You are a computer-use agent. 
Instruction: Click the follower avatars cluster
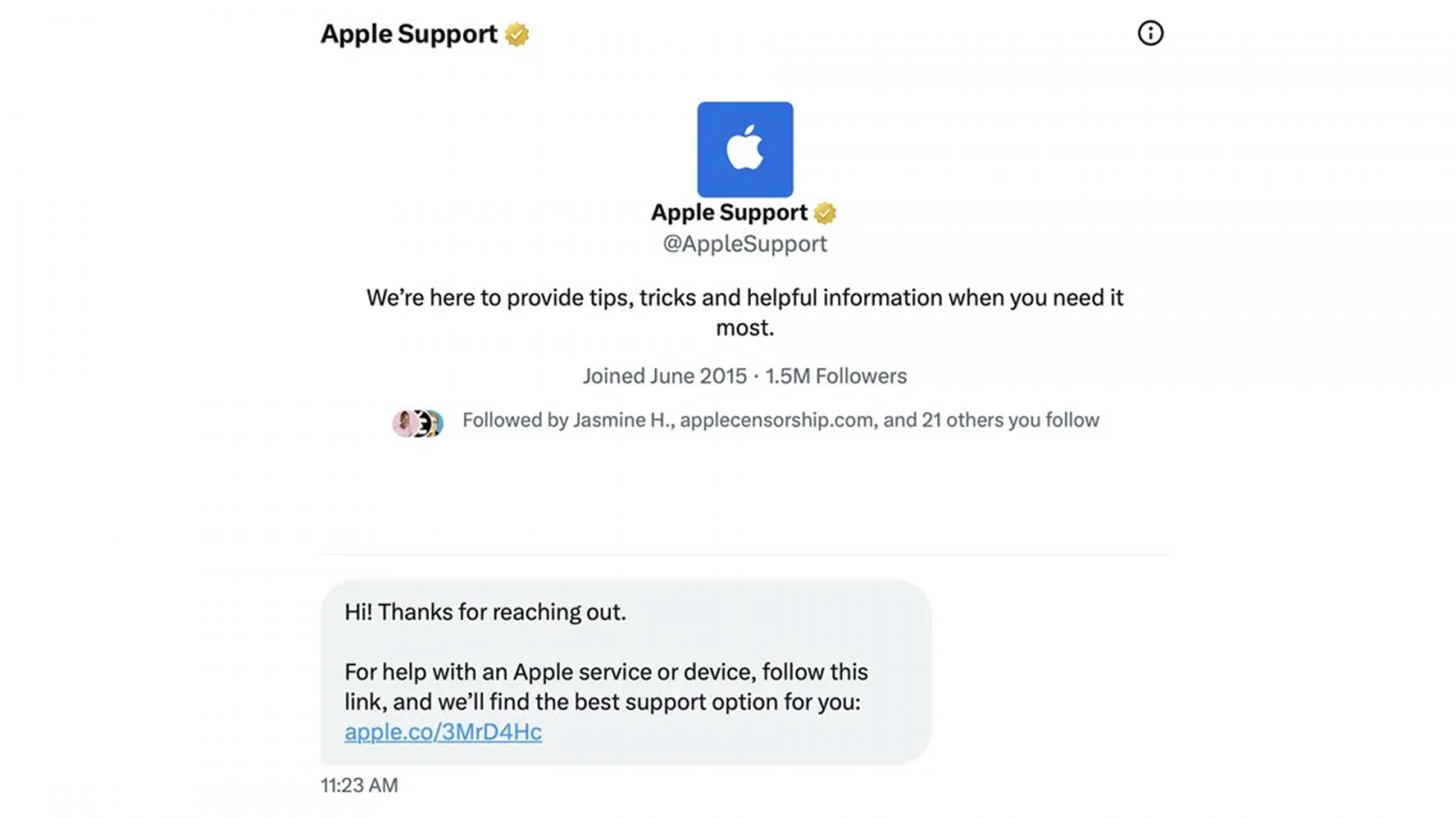418,423
